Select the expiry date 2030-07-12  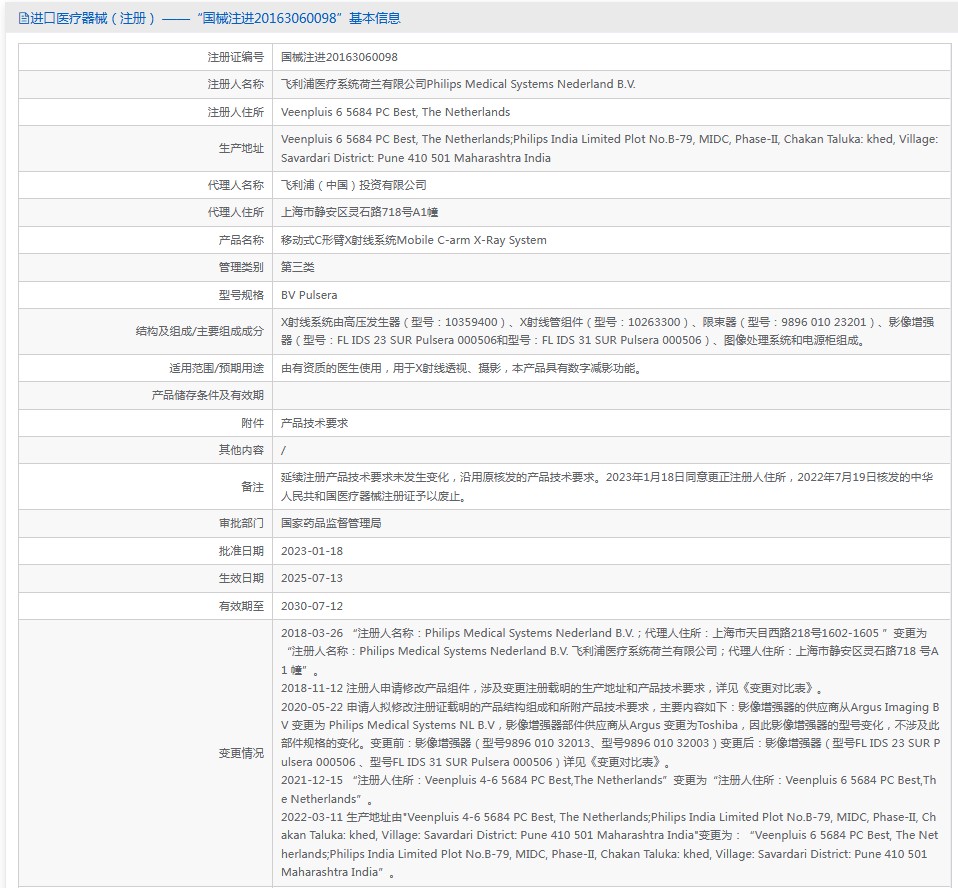pyautogui.click(x=312, y=606)
